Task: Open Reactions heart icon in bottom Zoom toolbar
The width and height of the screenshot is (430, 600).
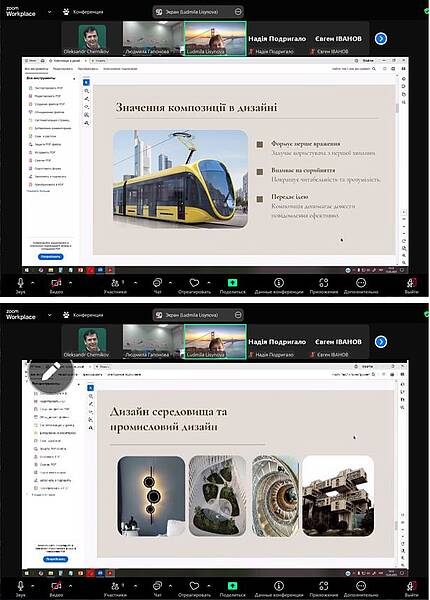Action: [194, 586]
